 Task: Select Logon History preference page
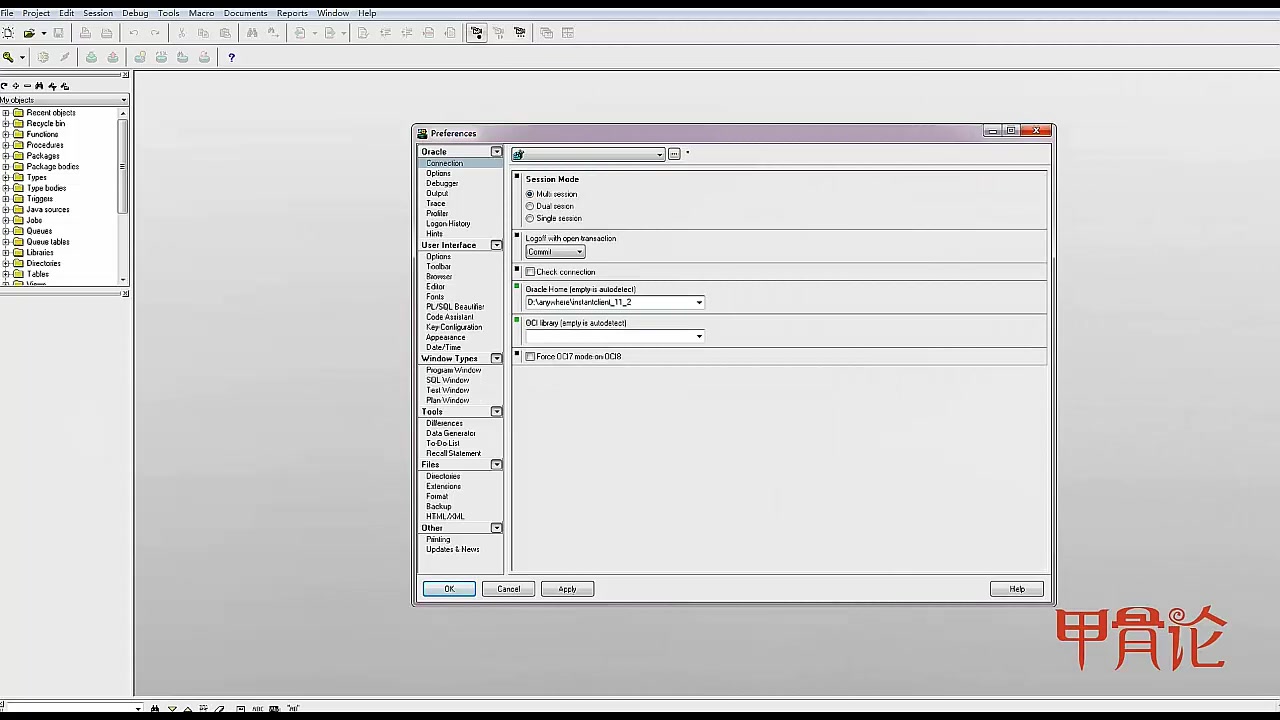448,224
